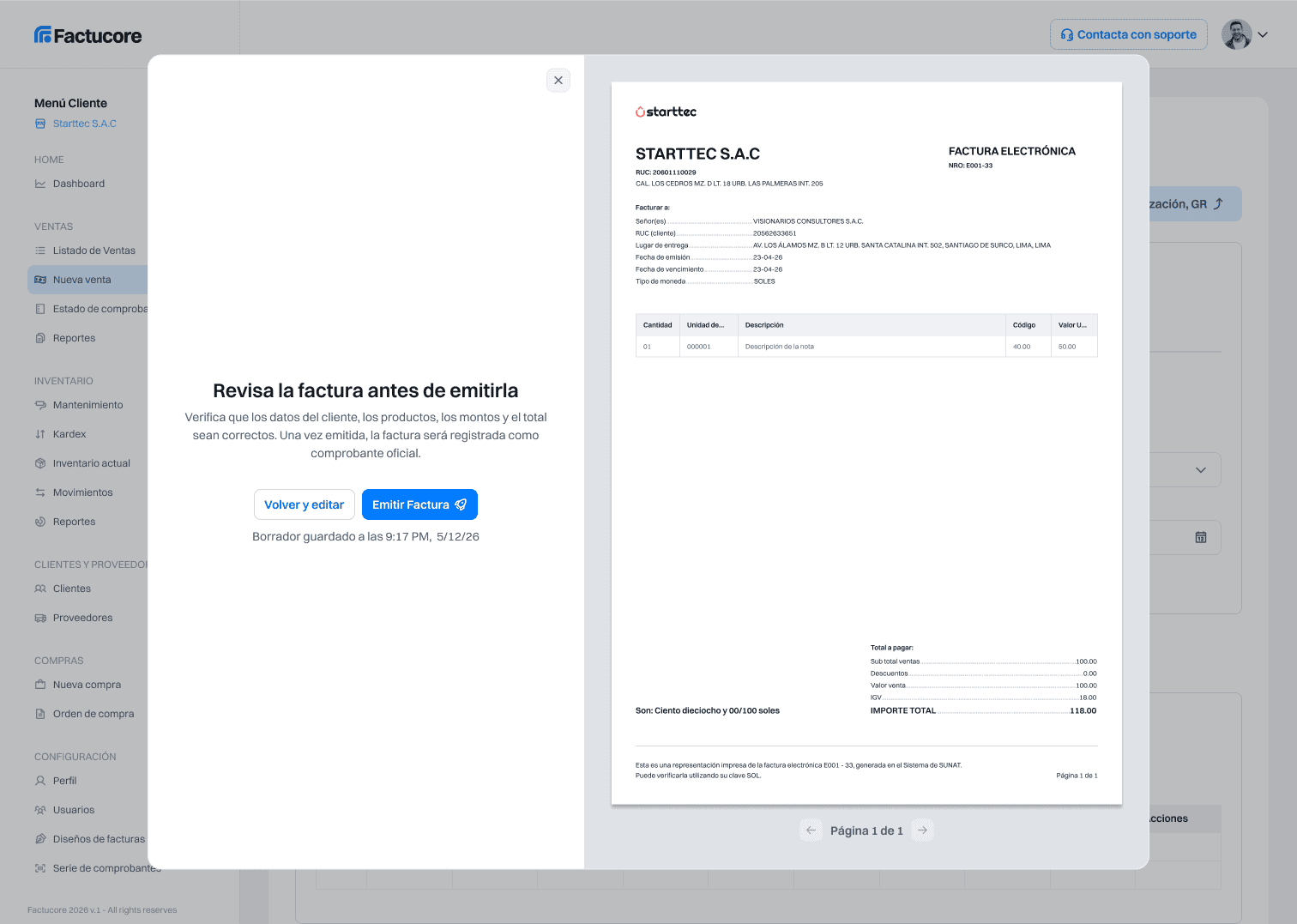The height and width of the screenshot is (924, 1297).
Task: Open Diseños de facturas in sidebar
Action: pyautogui.click(x=90, y=839)
